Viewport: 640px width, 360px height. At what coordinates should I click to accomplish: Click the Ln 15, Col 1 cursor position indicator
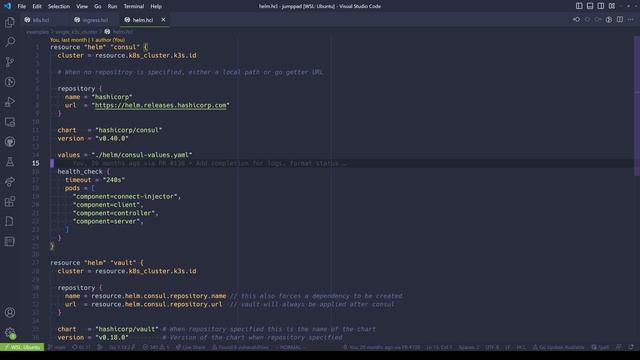coord(439,347)
